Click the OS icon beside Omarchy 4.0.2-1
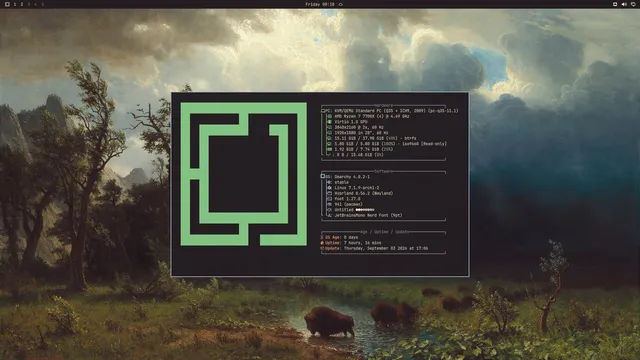Viewport: 640px width, 360px height. click(323, 176)
